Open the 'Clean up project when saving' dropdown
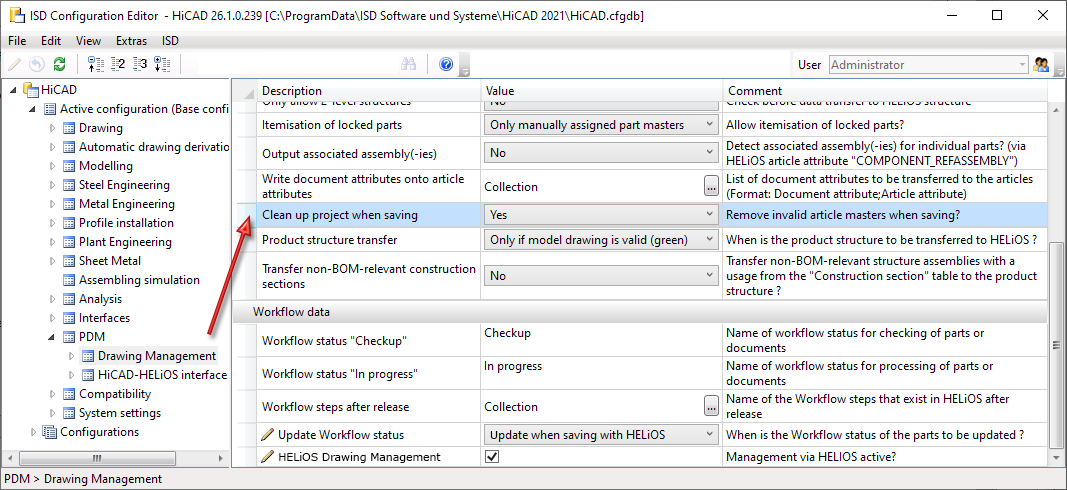 point(710,214)
